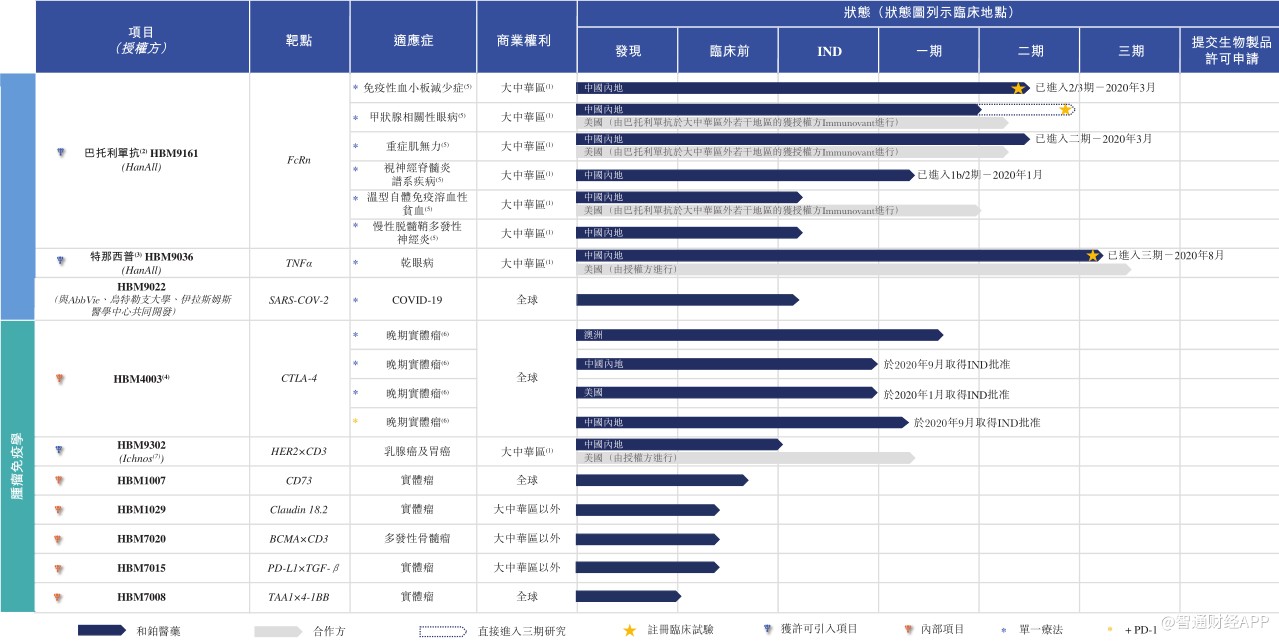Click the 已進入三期－2020年8月 status text
The width and height of the screenshot is (1279, 641).
pos(1165,256)
